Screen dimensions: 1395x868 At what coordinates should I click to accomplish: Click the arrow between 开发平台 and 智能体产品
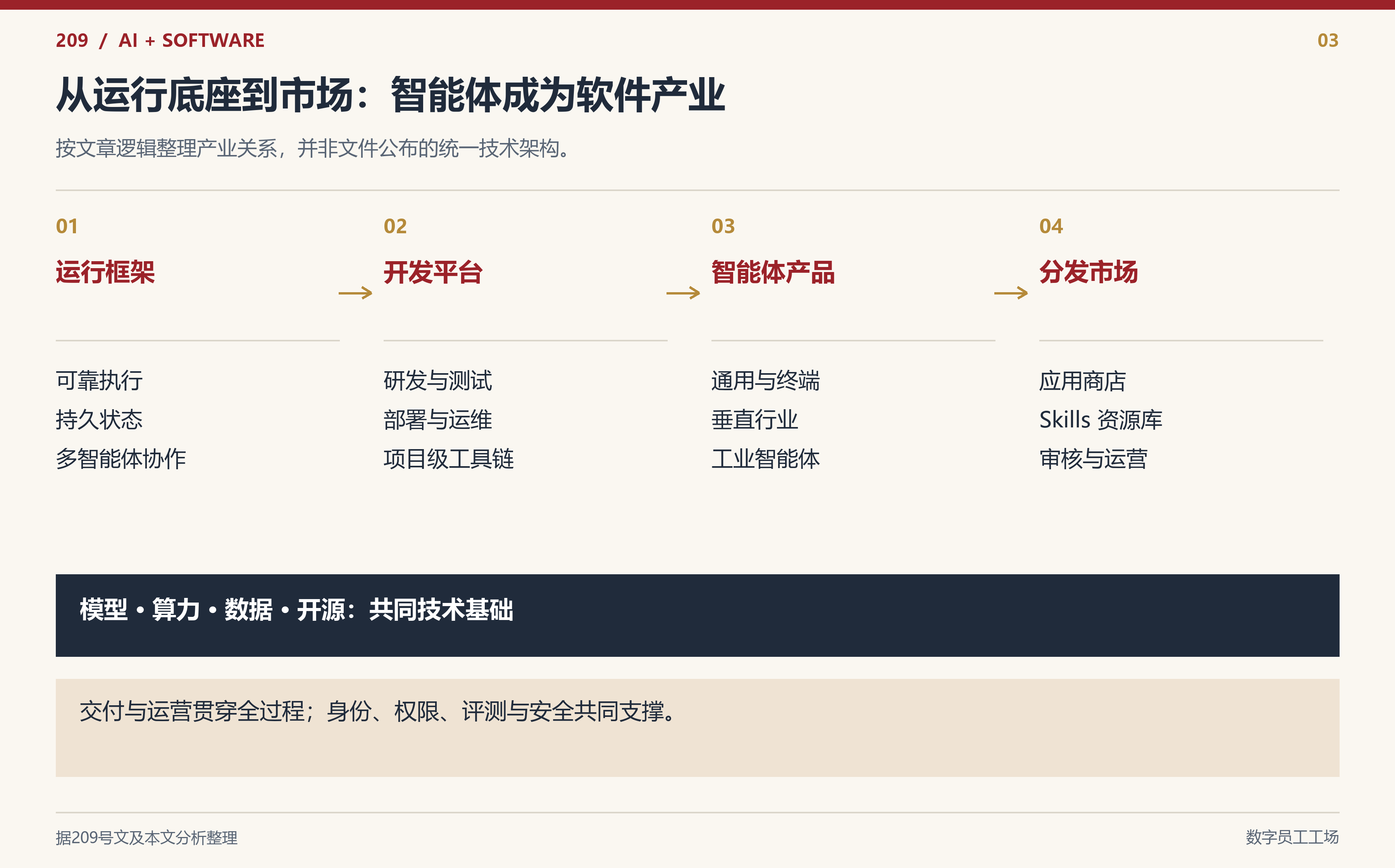pos(683,293)
